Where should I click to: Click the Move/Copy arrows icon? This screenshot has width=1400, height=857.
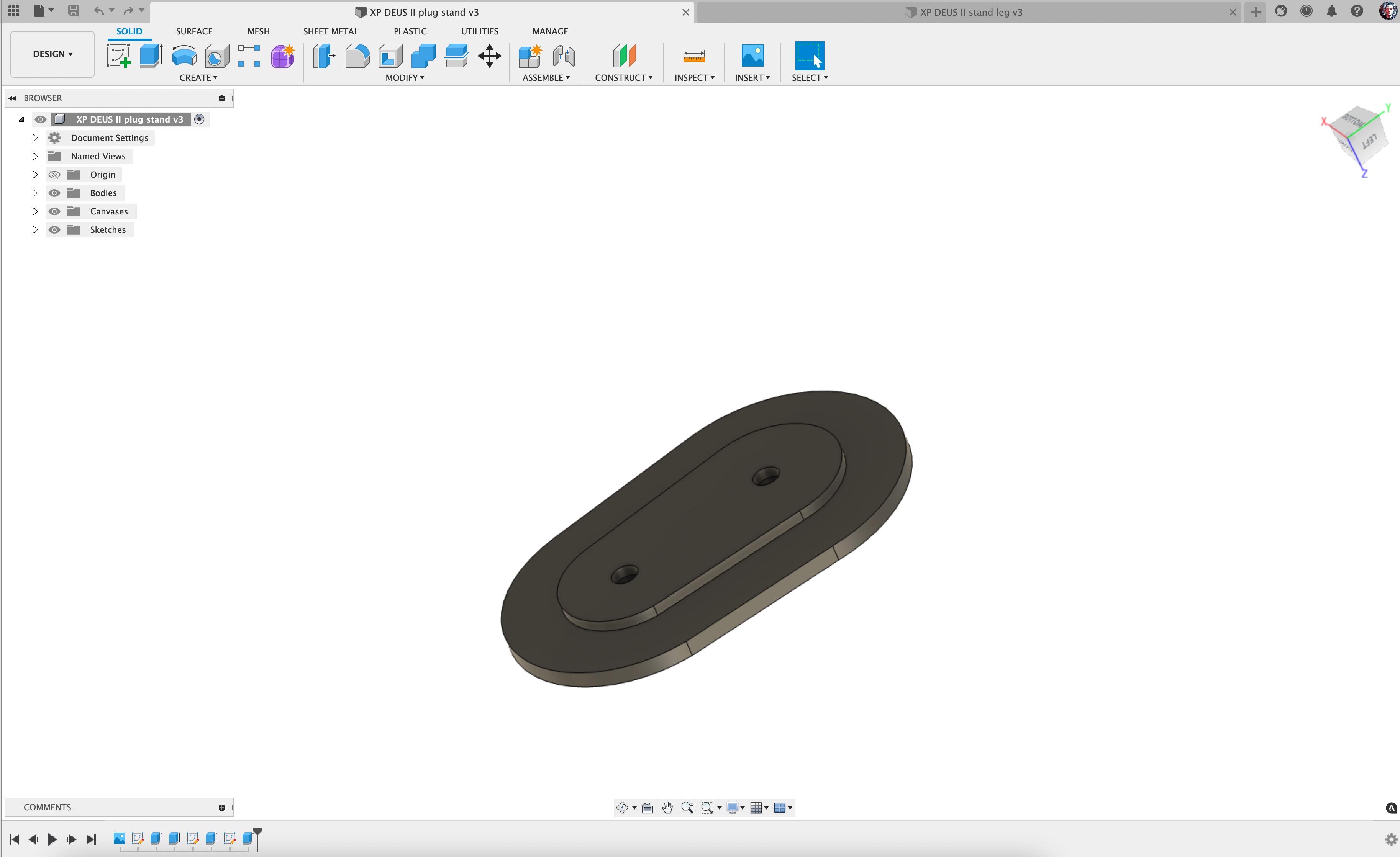489,56
